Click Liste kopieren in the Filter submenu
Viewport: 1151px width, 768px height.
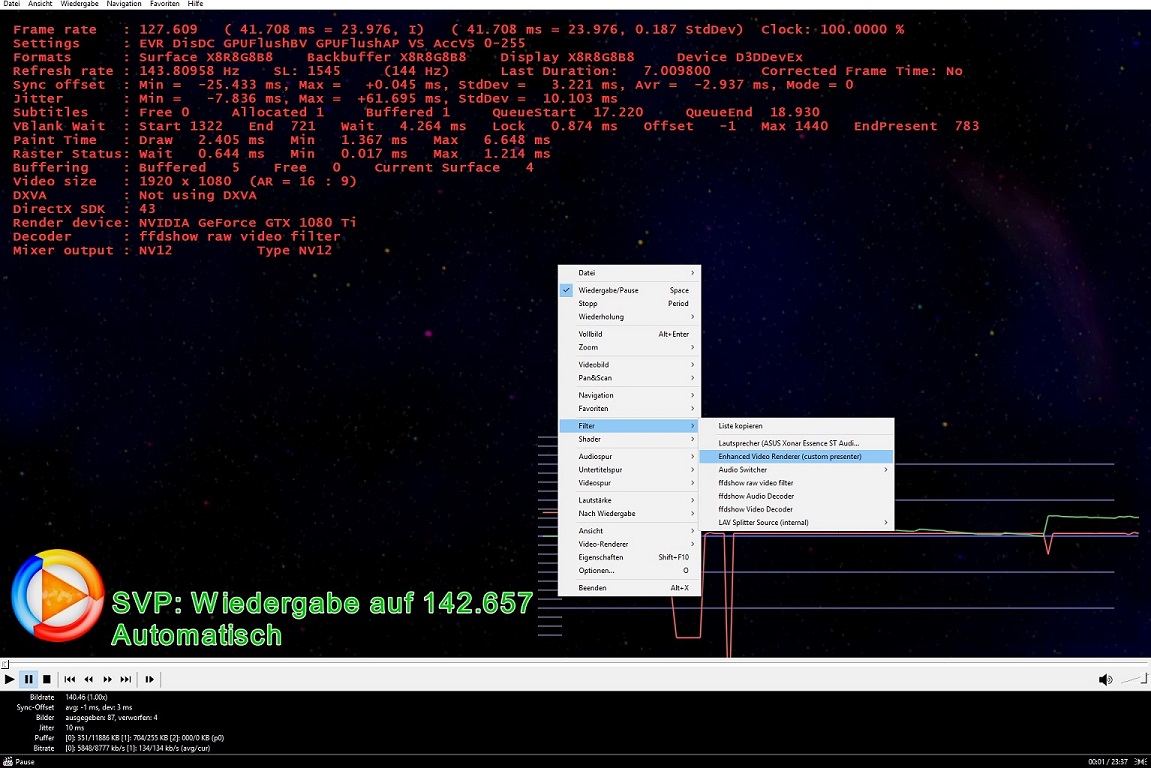pyautogui.click(x=796, y=426)
